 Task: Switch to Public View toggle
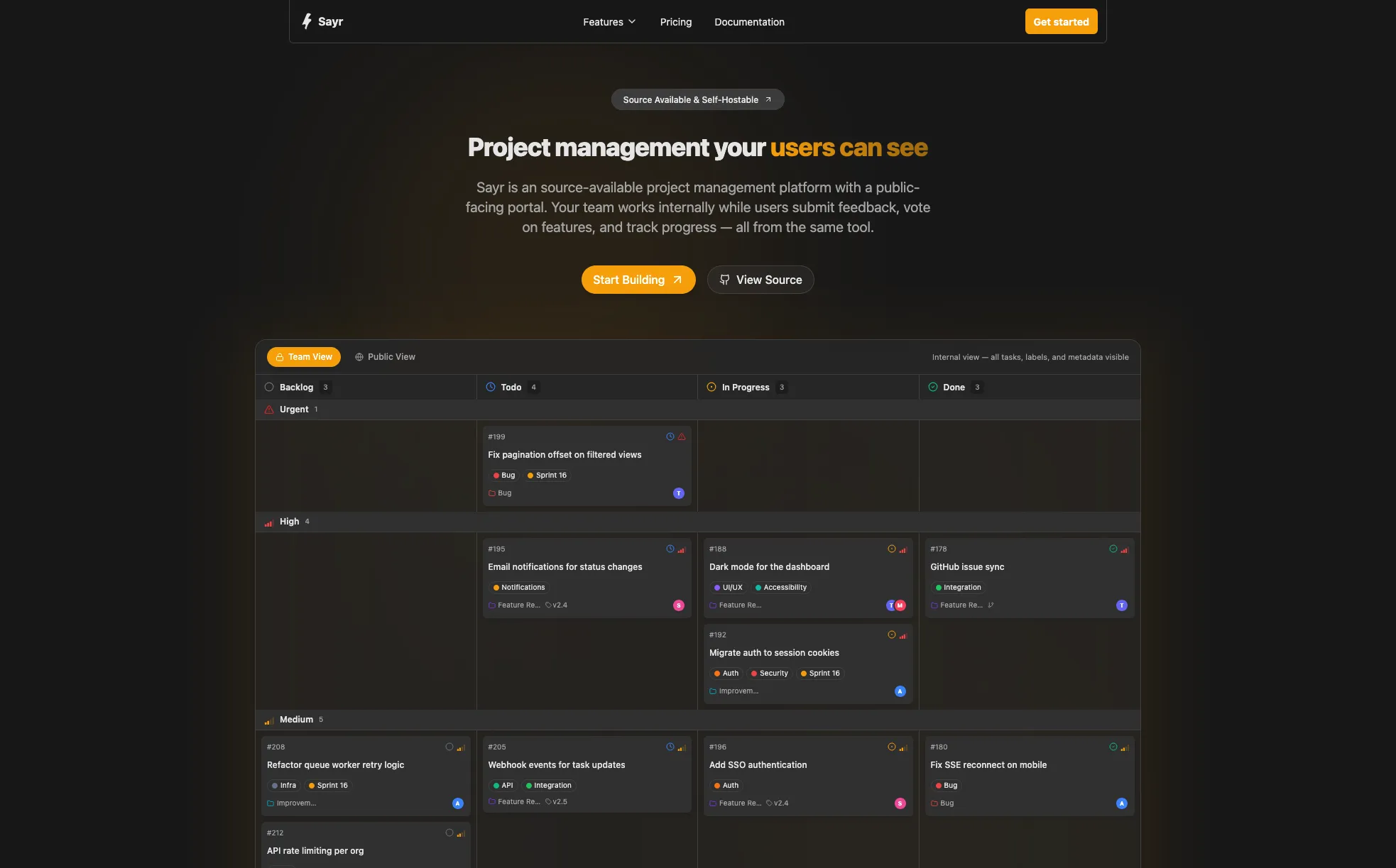click(x=385, y=357)
